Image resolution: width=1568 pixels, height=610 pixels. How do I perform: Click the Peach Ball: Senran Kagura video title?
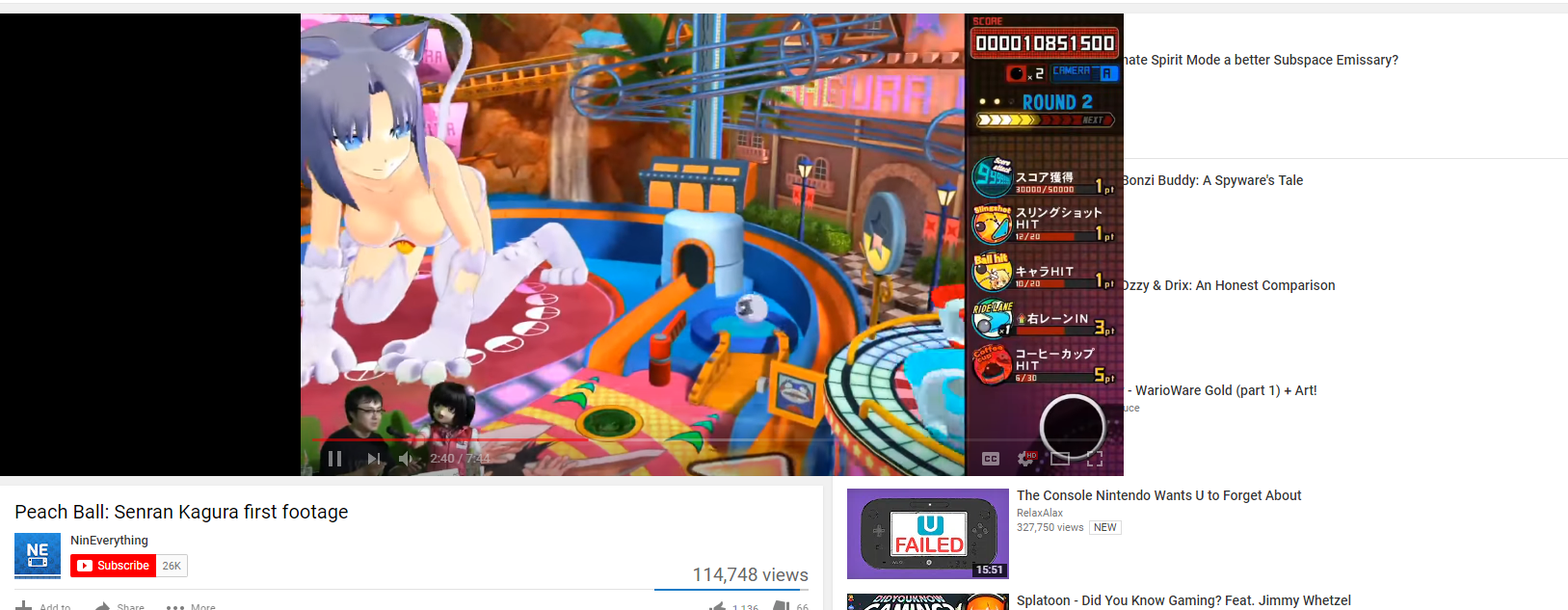pyautogui.click(x=181, y=512)
